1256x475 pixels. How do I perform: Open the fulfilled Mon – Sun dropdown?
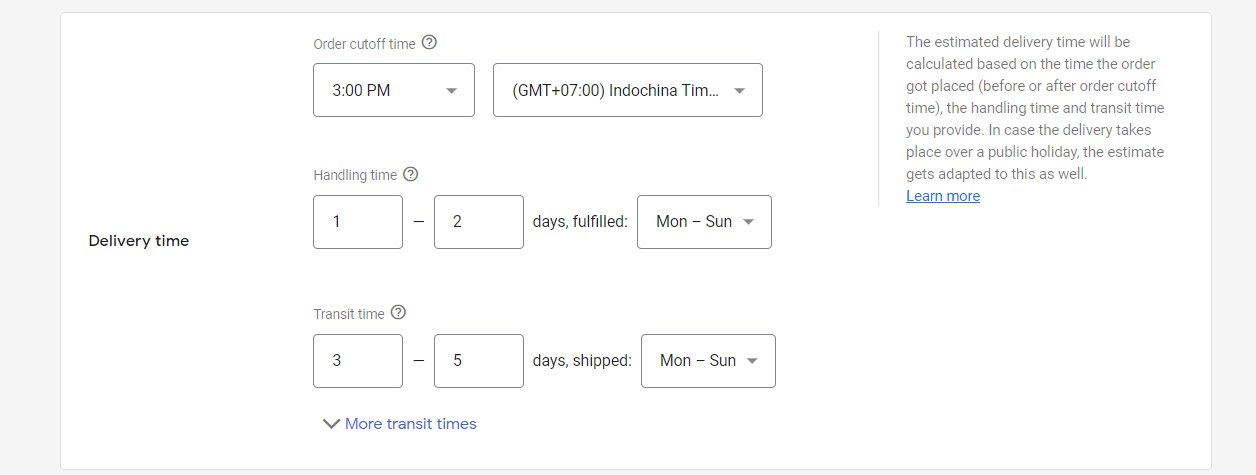click(x=704, y=222)
